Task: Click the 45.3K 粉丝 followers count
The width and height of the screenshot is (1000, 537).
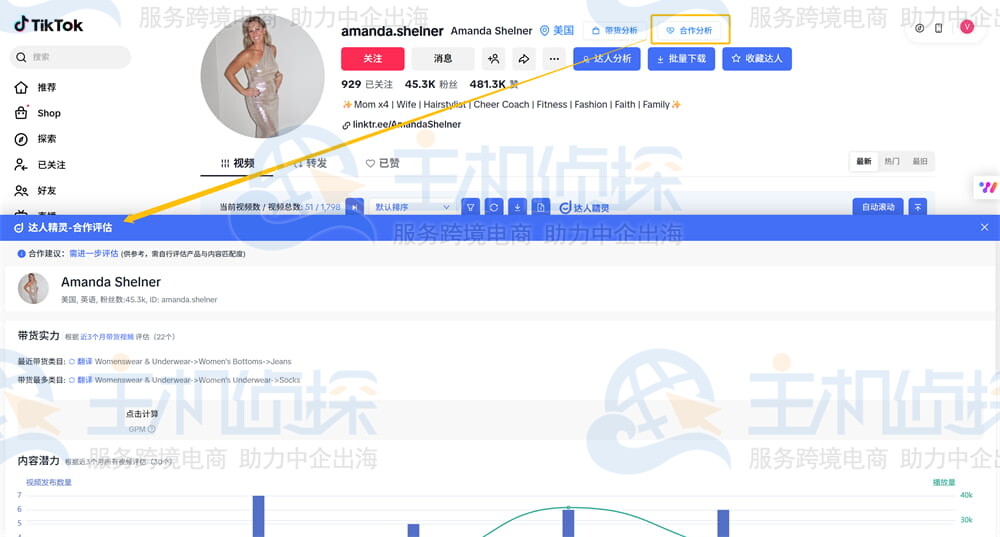Action: [431, 84]
